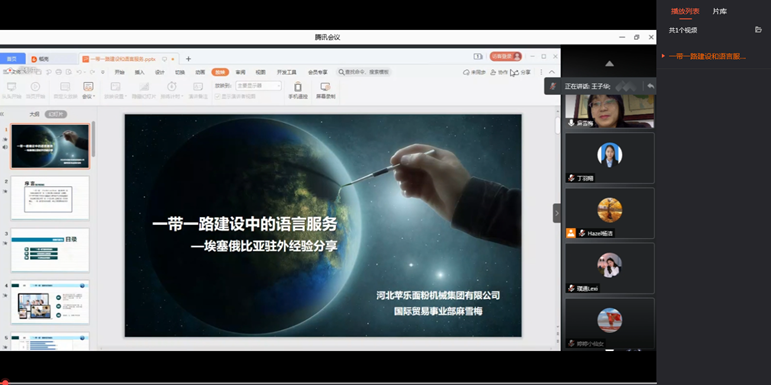The image size is (771, 385).
Task: Click the 访客登录 login button
Action: point(505,57)
